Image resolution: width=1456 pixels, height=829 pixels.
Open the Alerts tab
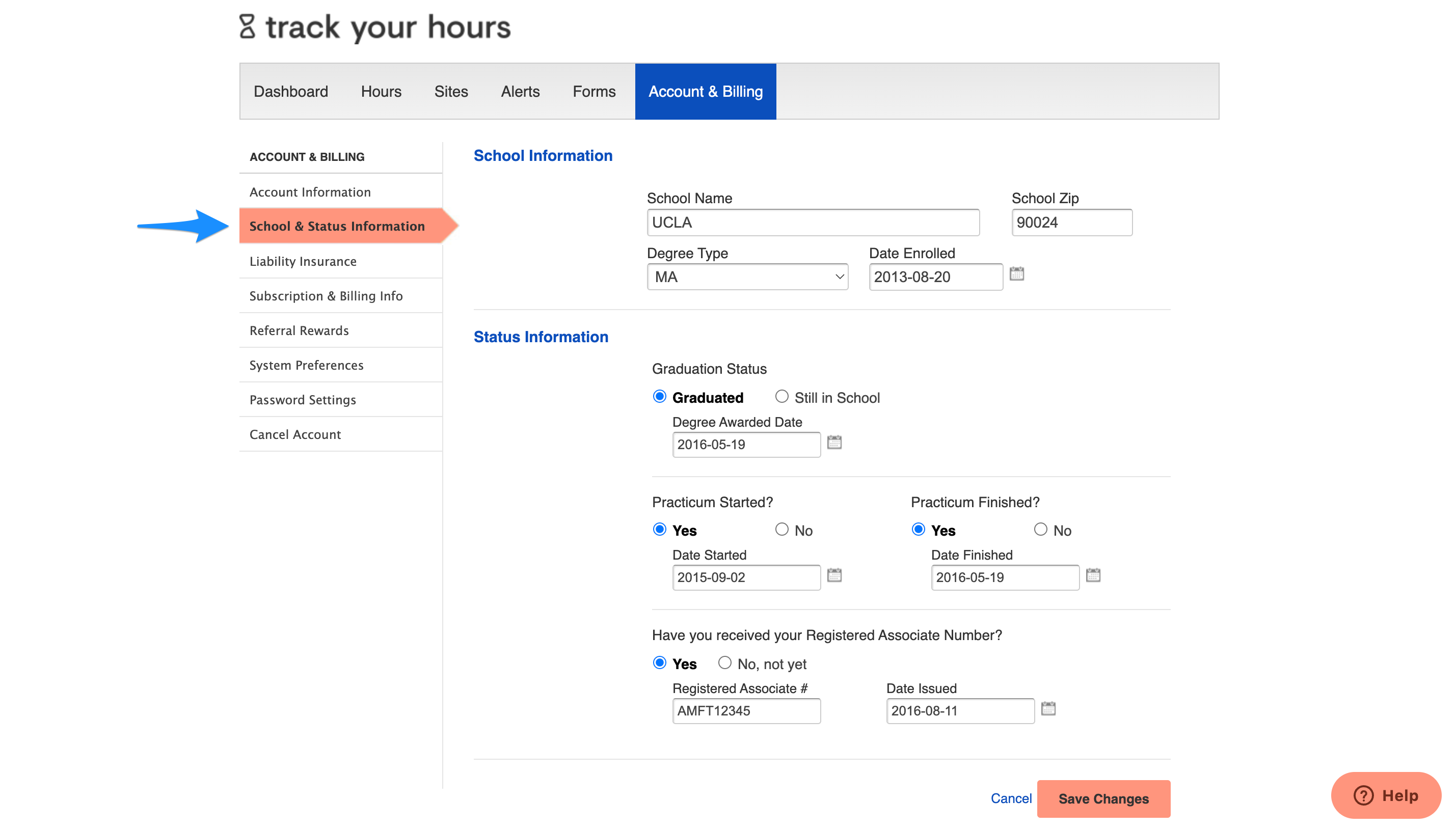click(520, 91)
